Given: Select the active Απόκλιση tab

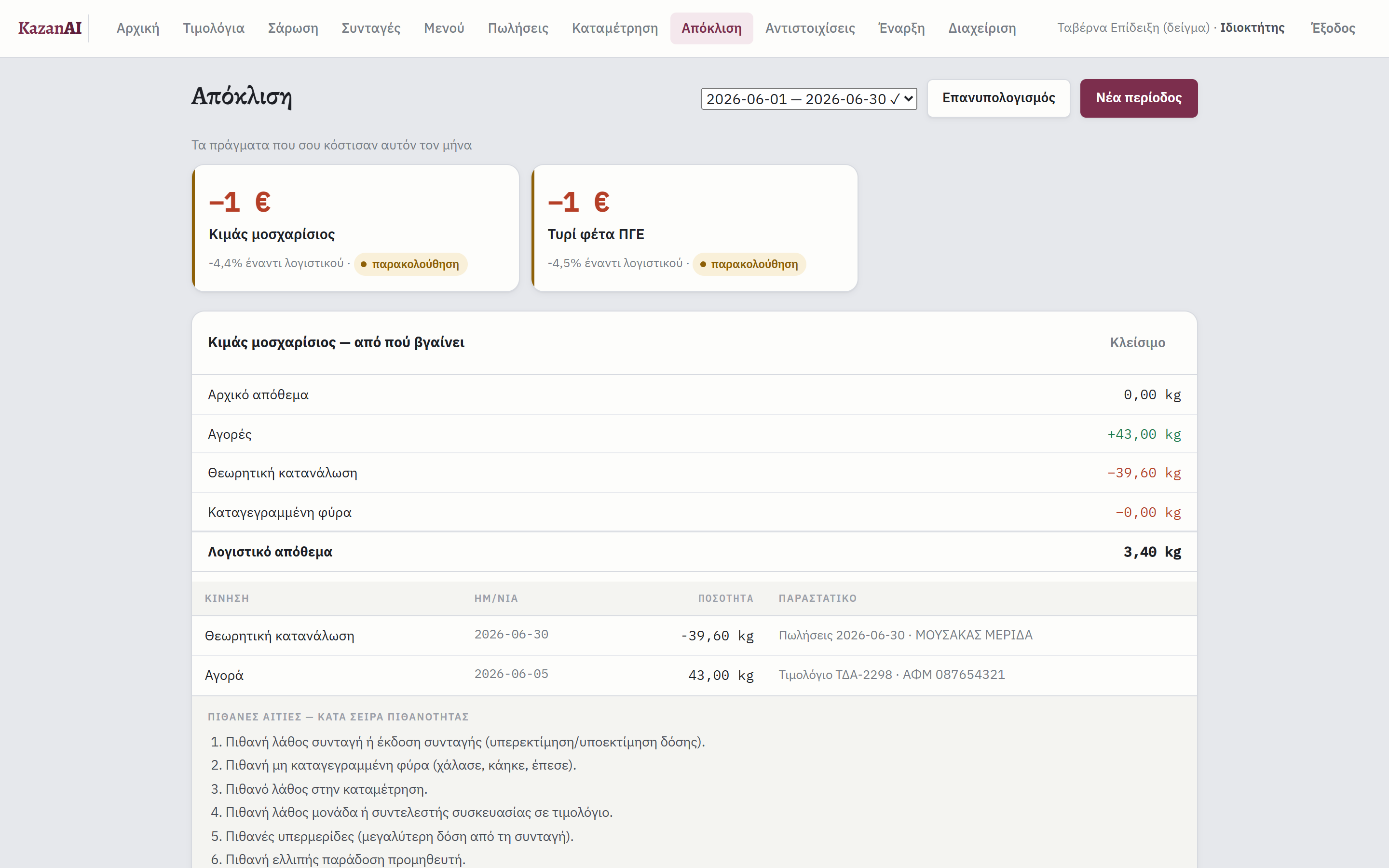Looking at the screenshot, I should (x=711, y=28).
